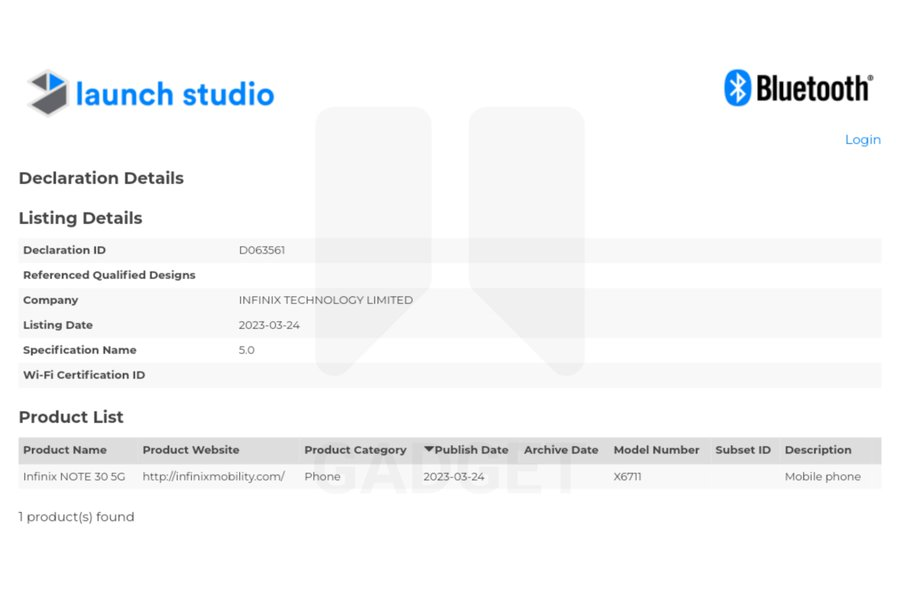Open the http://infinixmobility.com/ website link
900x600 pixels.
[214, 477]
